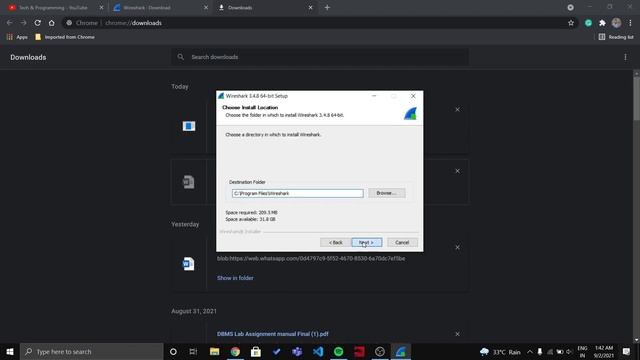Image resolution: width=640 pixels, height=360 pixels.
Task: Open the Imported from Chrome bookmarks folder
Action: (65, 37)
